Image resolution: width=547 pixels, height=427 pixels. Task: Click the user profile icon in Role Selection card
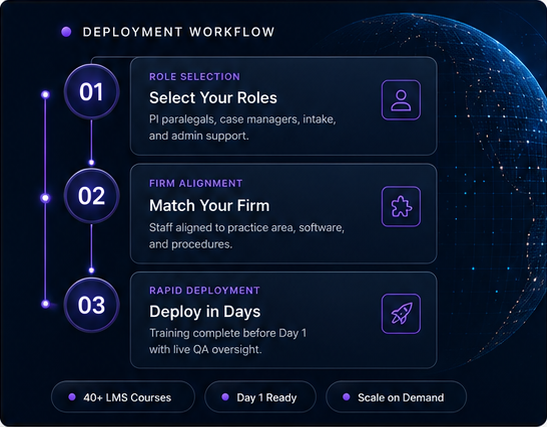pyautogui.click(x=401, y=100)
